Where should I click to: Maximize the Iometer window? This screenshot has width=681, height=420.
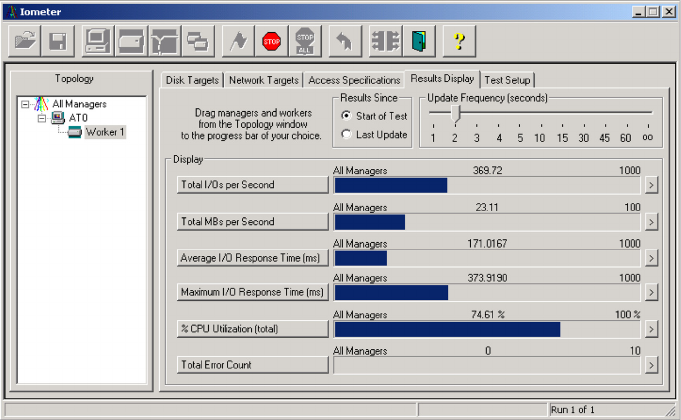[x=652, y=12]
